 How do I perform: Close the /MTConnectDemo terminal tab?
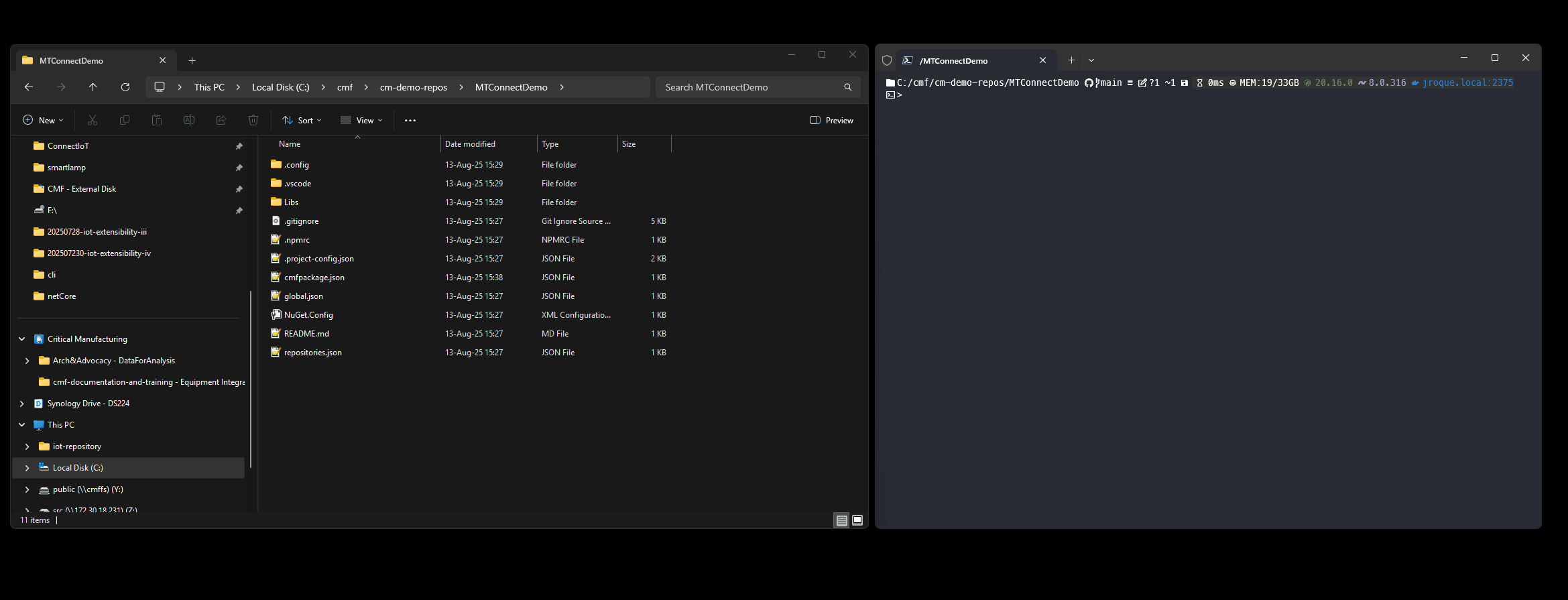pyautogui.click(x=1042, y=60)
